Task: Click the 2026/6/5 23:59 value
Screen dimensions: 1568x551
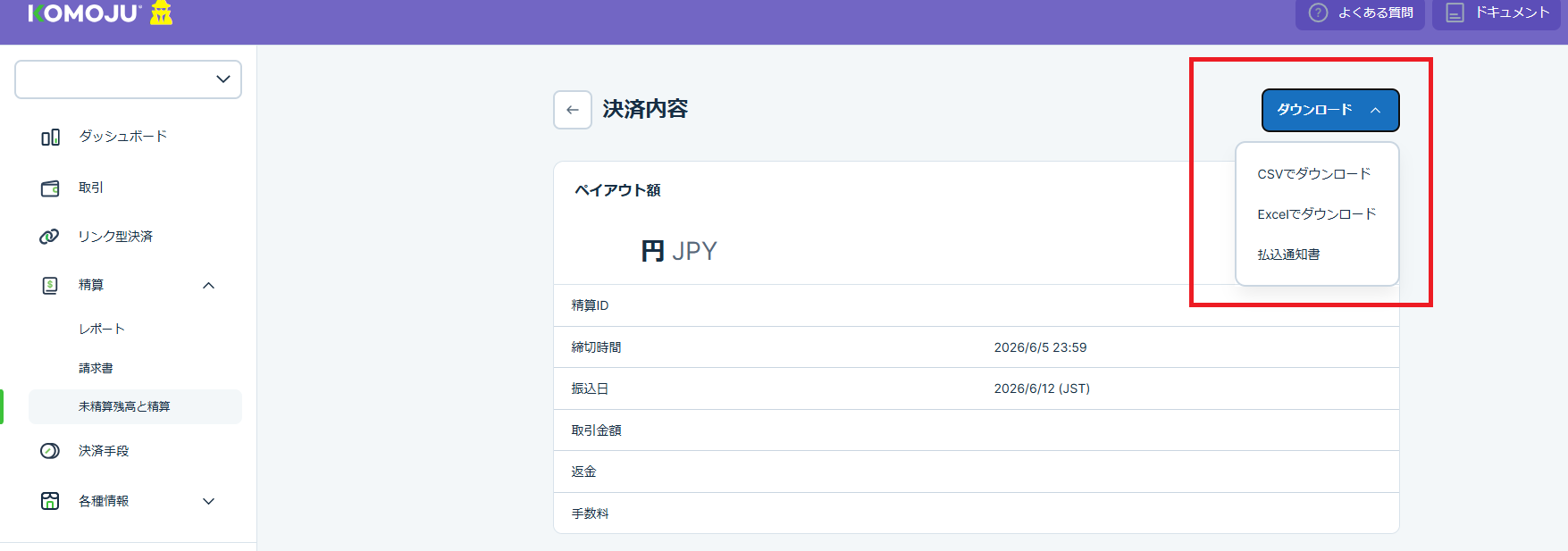Action: pyautogui.click(x=1040, y=347)
